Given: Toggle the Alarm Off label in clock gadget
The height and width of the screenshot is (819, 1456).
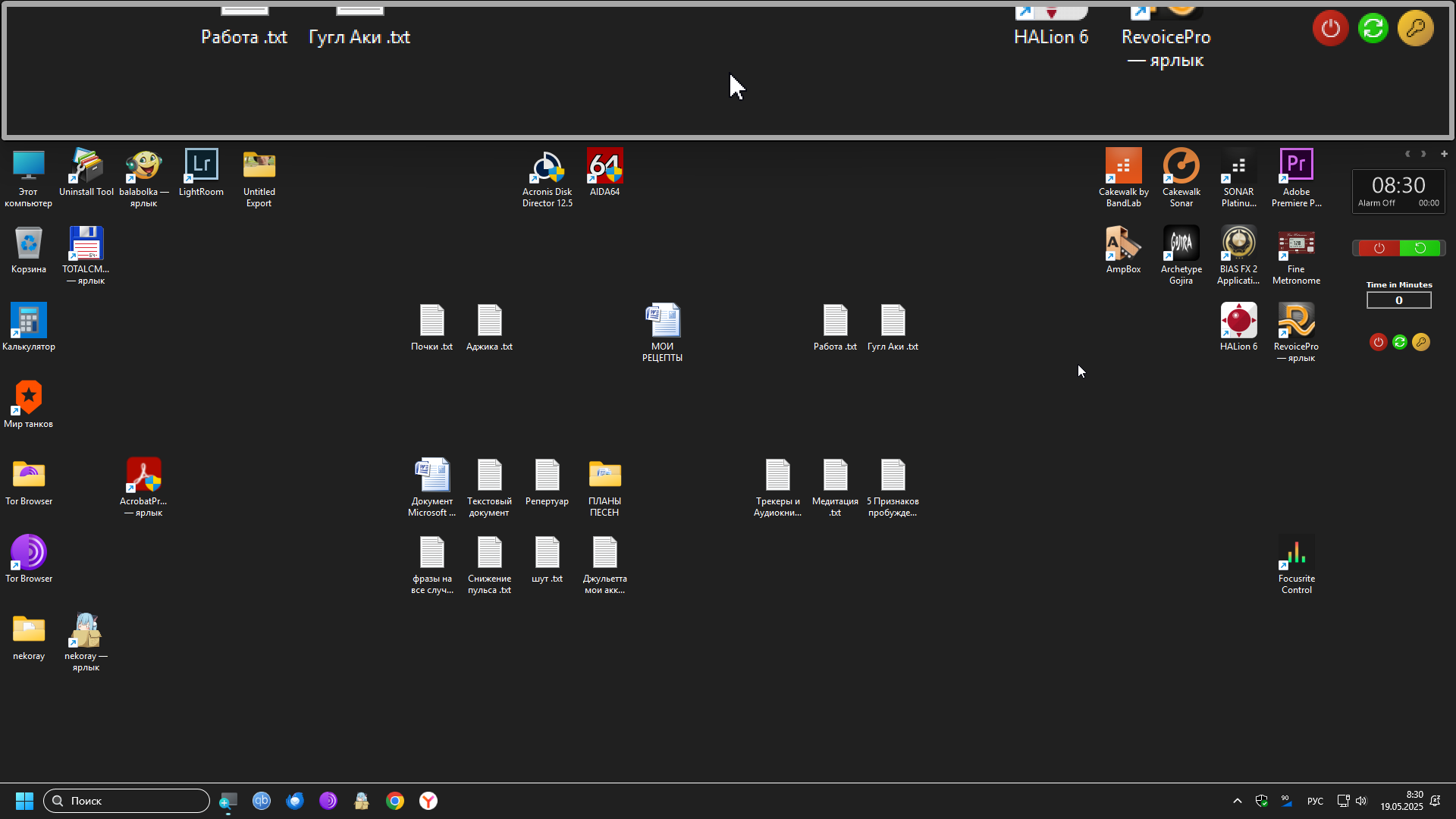Looking at the screenshot, I should pos(1376,203).
